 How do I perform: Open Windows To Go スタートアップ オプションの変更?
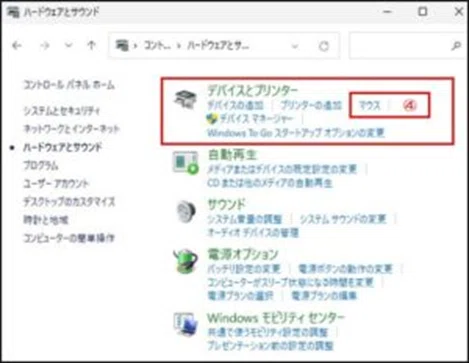(x=296, y=133)
